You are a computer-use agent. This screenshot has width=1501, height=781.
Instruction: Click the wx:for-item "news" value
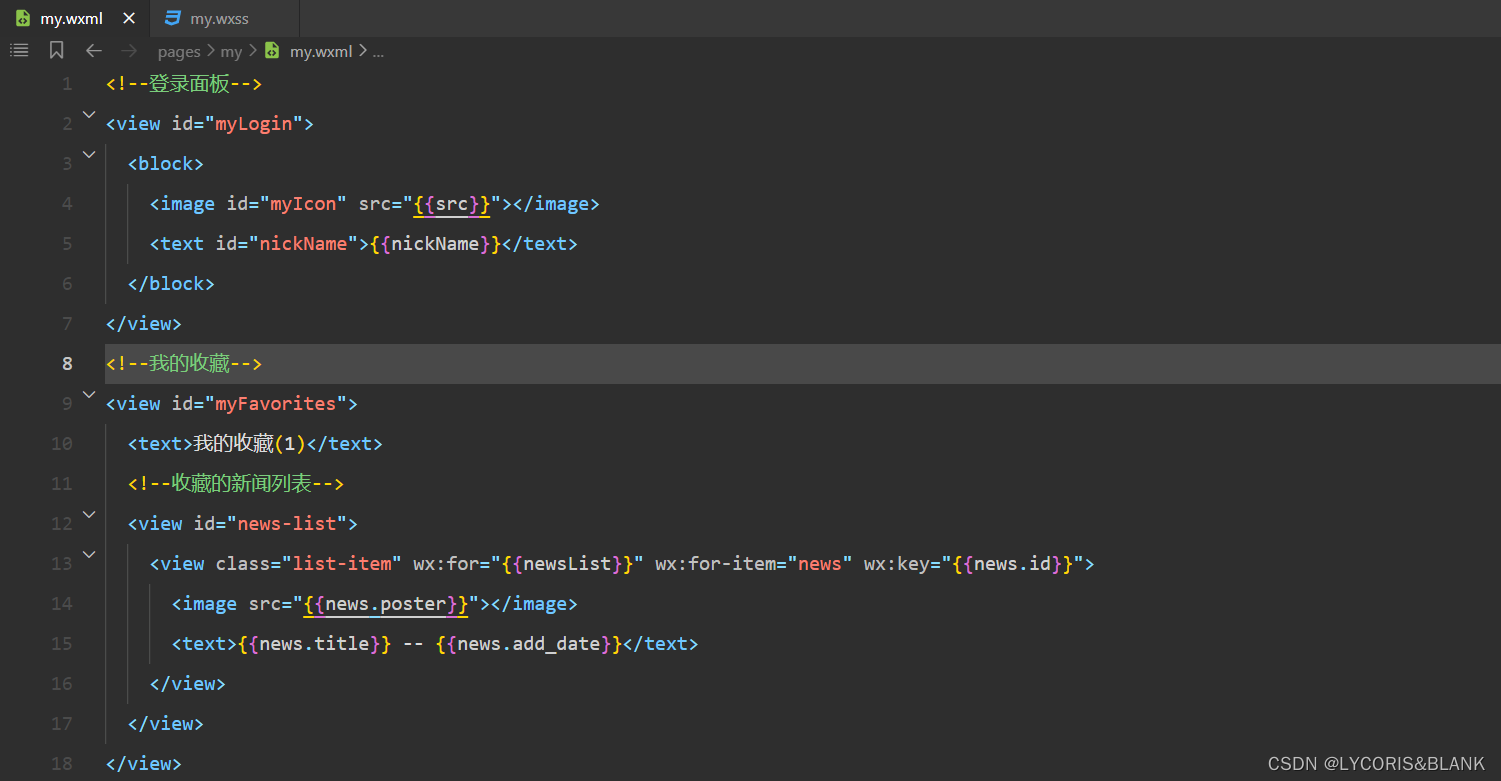pos(820,564)
